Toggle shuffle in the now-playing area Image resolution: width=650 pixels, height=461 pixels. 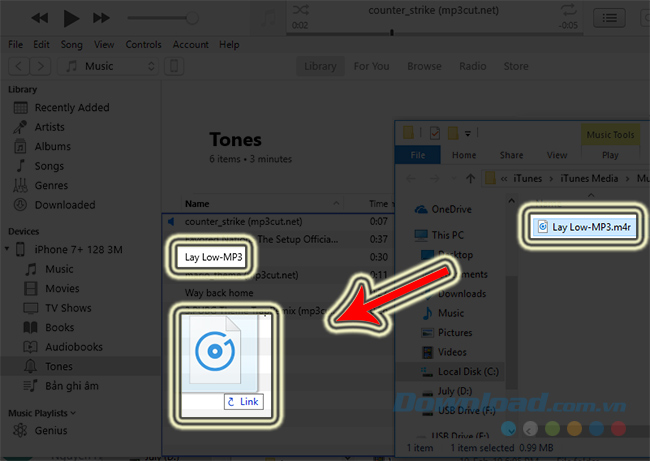(301, 10)
